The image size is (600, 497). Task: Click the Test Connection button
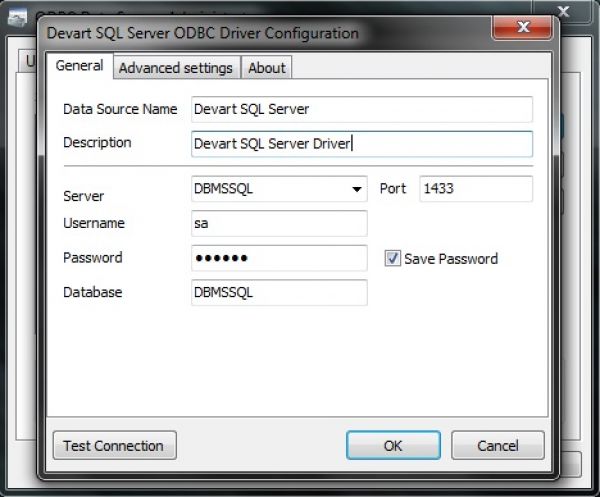pyautogui.click(x=114, y=445)
